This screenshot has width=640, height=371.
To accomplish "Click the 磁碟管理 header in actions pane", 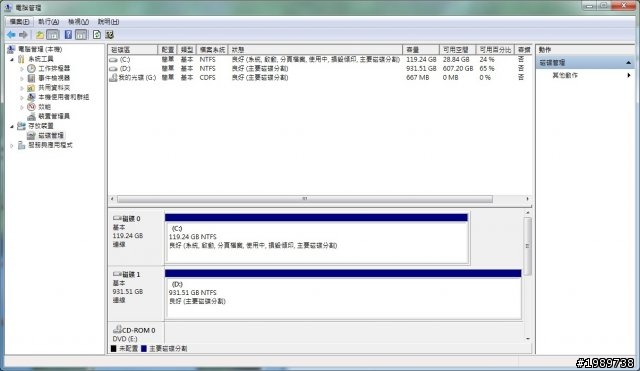I will tap(586, 62).
